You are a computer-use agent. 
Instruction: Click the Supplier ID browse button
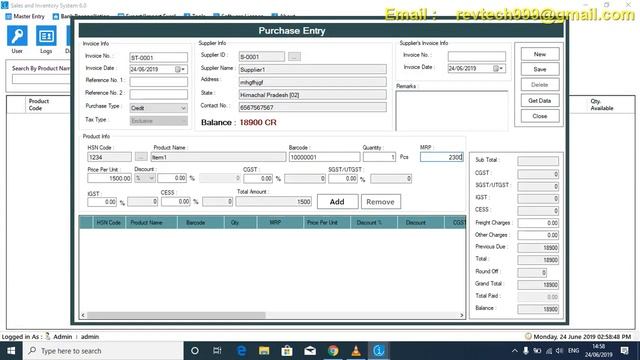pos(294,57)
